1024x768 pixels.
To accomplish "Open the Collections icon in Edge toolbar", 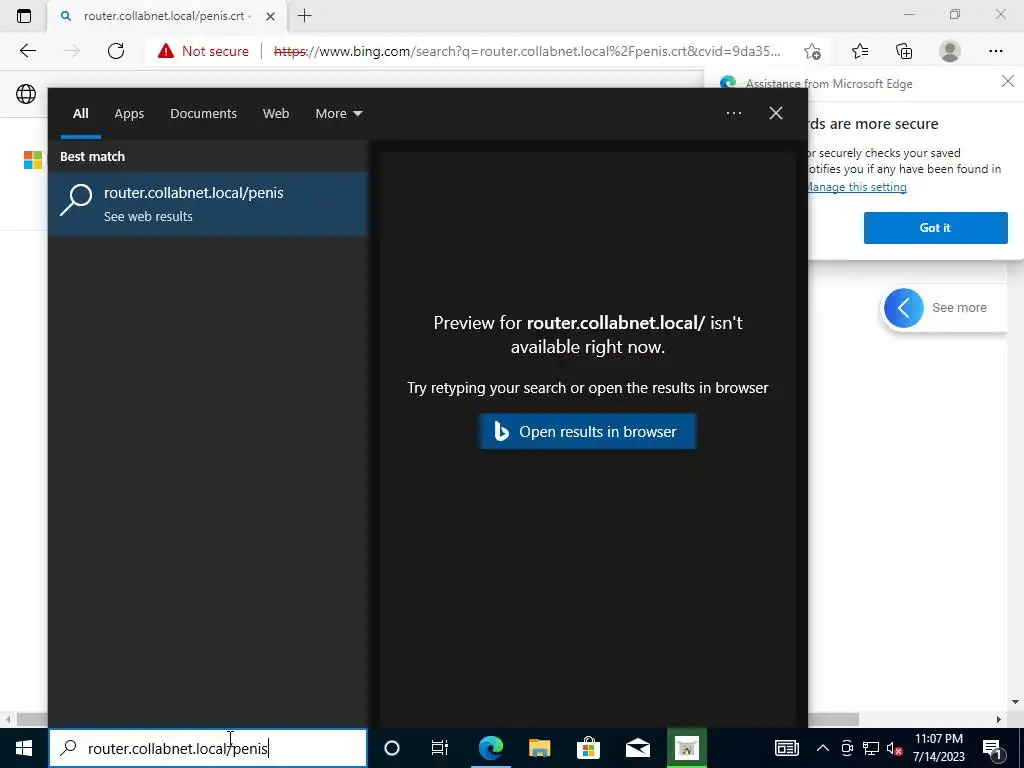I will [904, 51].
